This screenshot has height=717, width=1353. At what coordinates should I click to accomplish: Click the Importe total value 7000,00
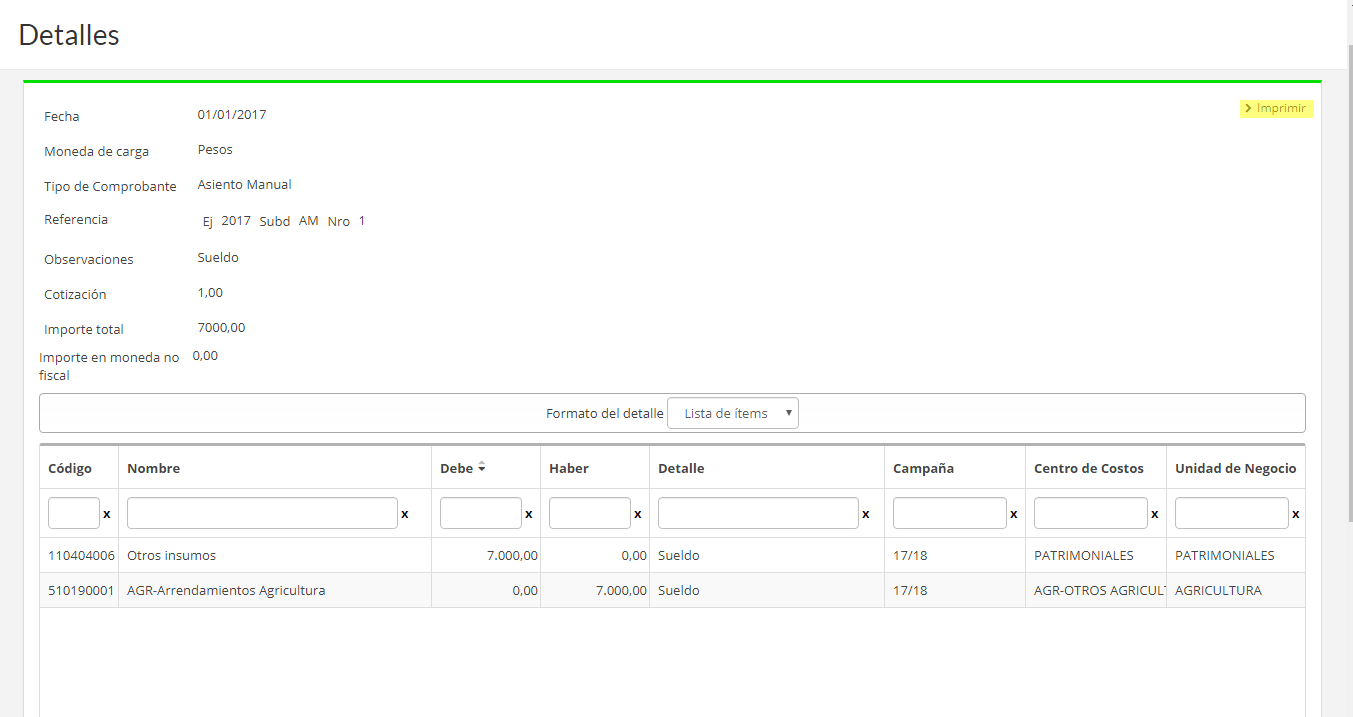(x=221, y=327)
